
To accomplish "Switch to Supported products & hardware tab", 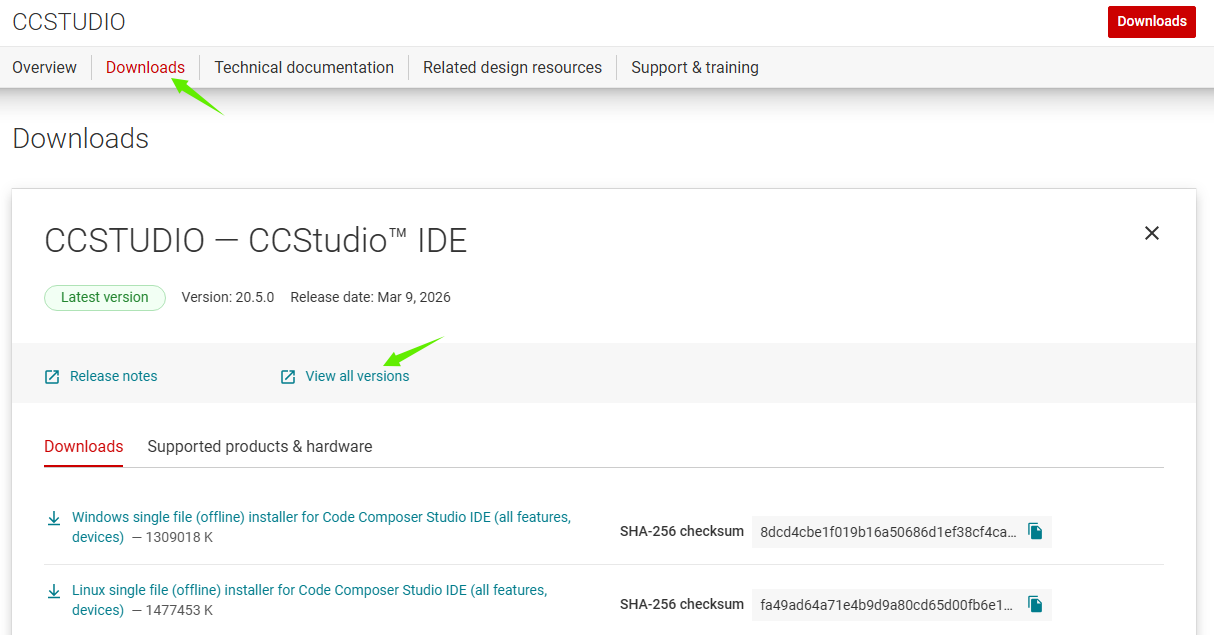I will (260, 447).
